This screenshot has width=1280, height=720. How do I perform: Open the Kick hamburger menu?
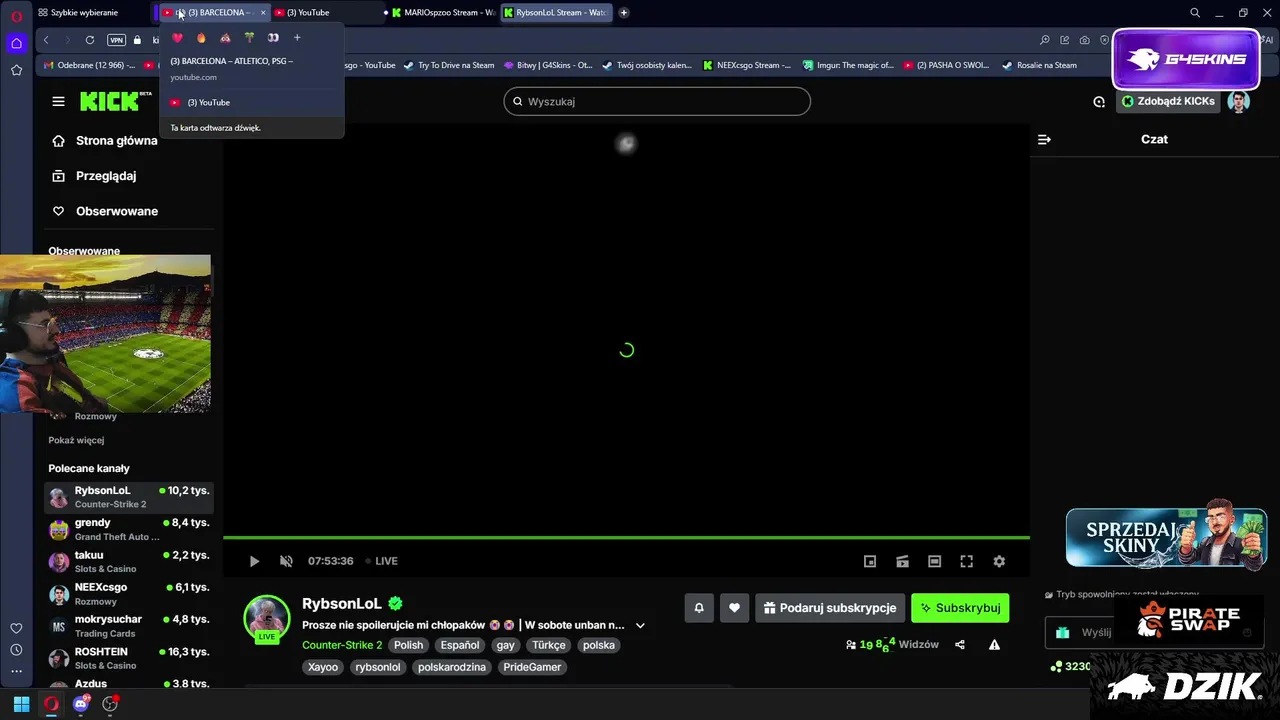coord(58,101)
